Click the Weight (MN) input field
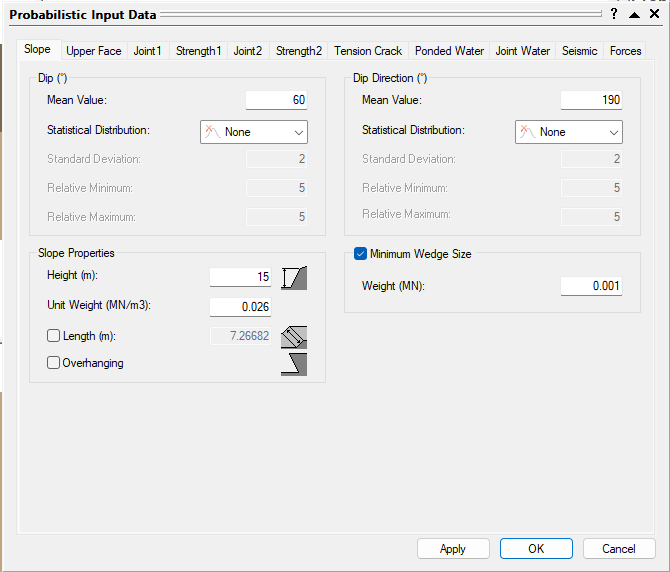 point(591,286)
